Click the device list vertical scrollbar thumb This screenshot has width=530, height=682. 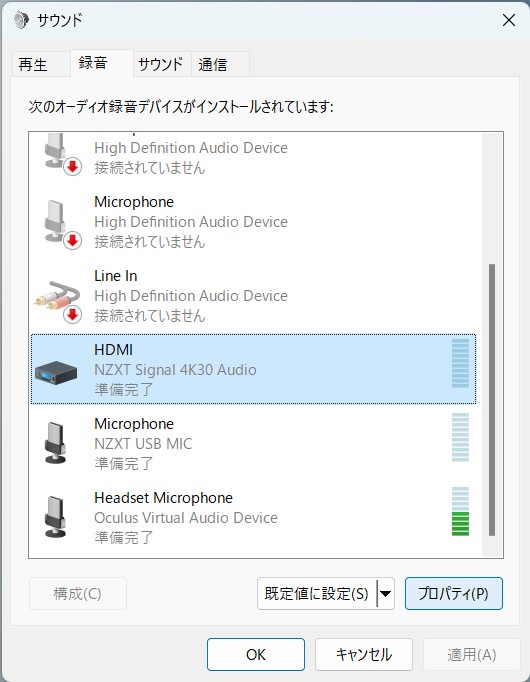tap(492, 400)
